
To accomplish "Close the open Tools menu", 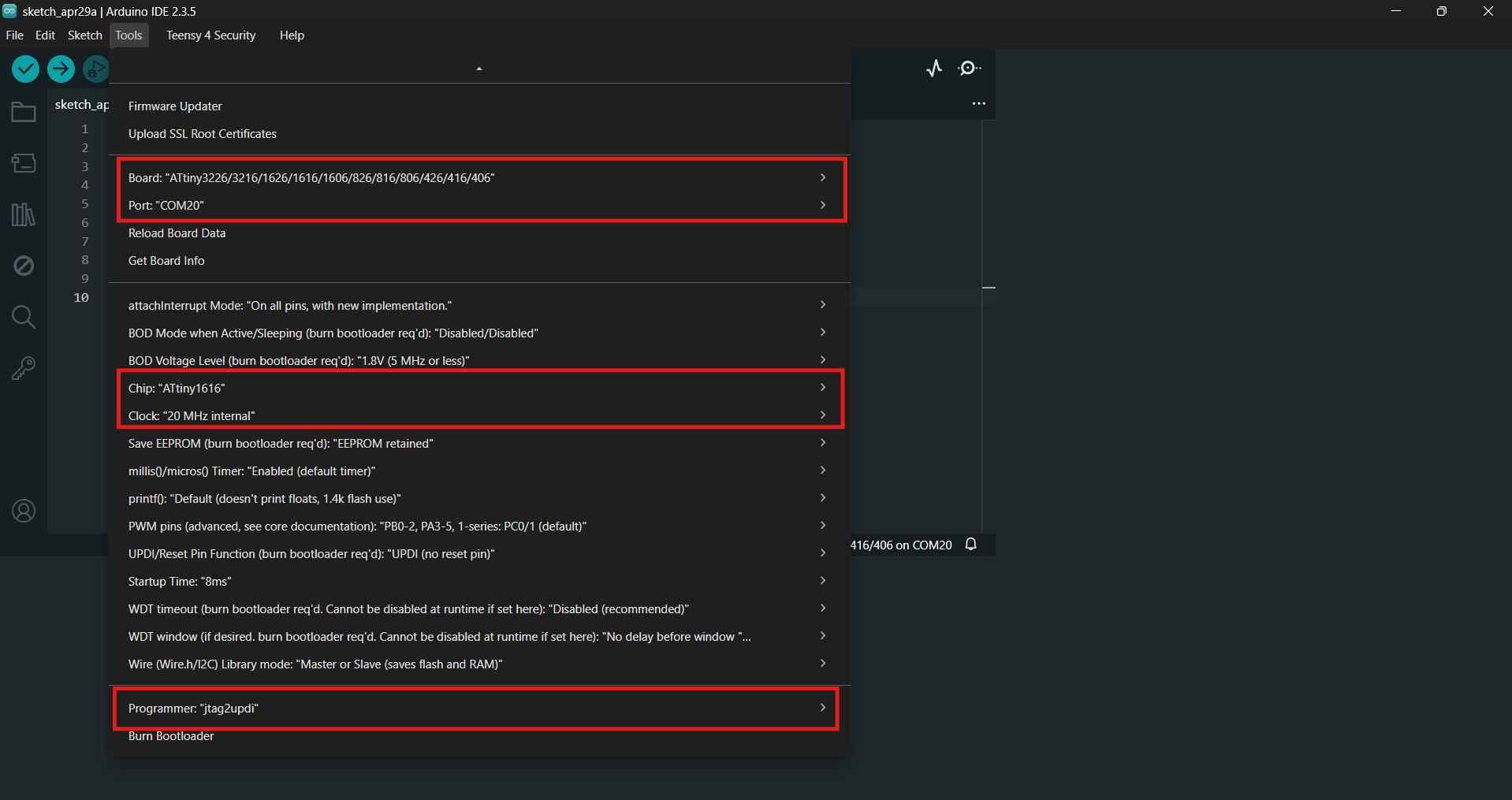I will [128, 35].
